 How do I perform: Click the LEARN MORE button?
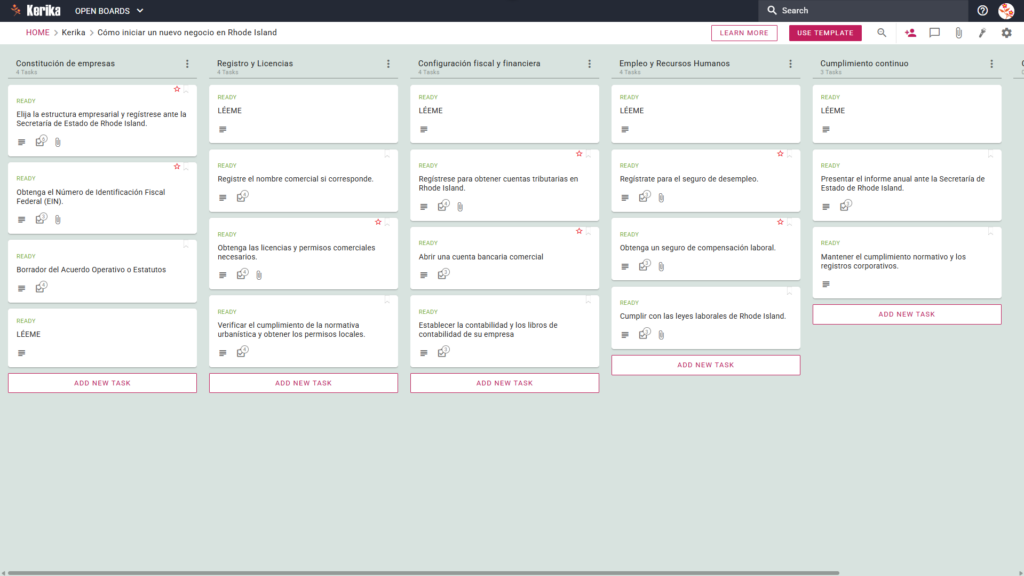744,33
